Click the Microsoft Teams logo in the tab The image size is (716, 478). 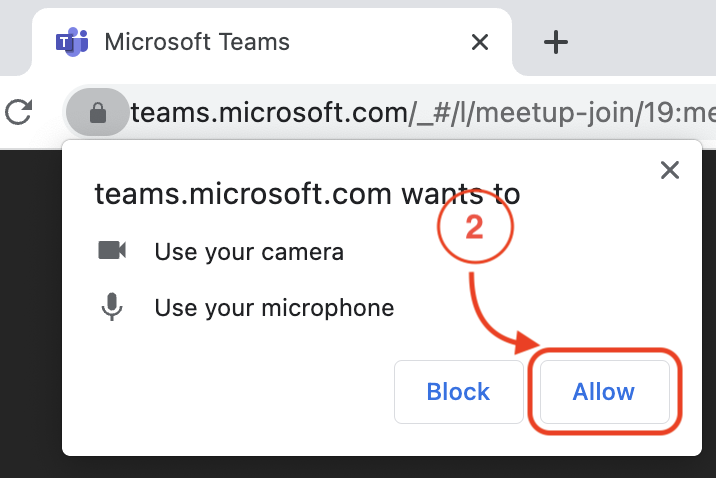point(71,42)
